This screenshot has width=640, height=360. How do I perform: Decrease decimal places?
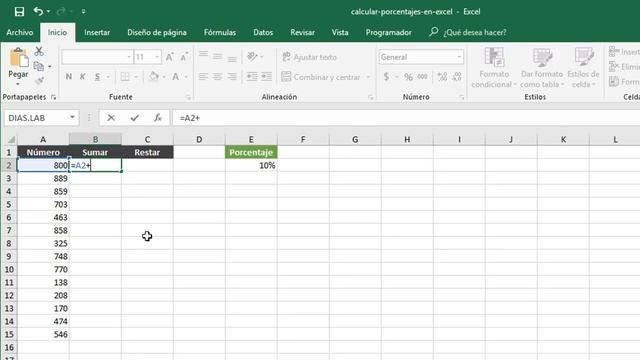457,77
